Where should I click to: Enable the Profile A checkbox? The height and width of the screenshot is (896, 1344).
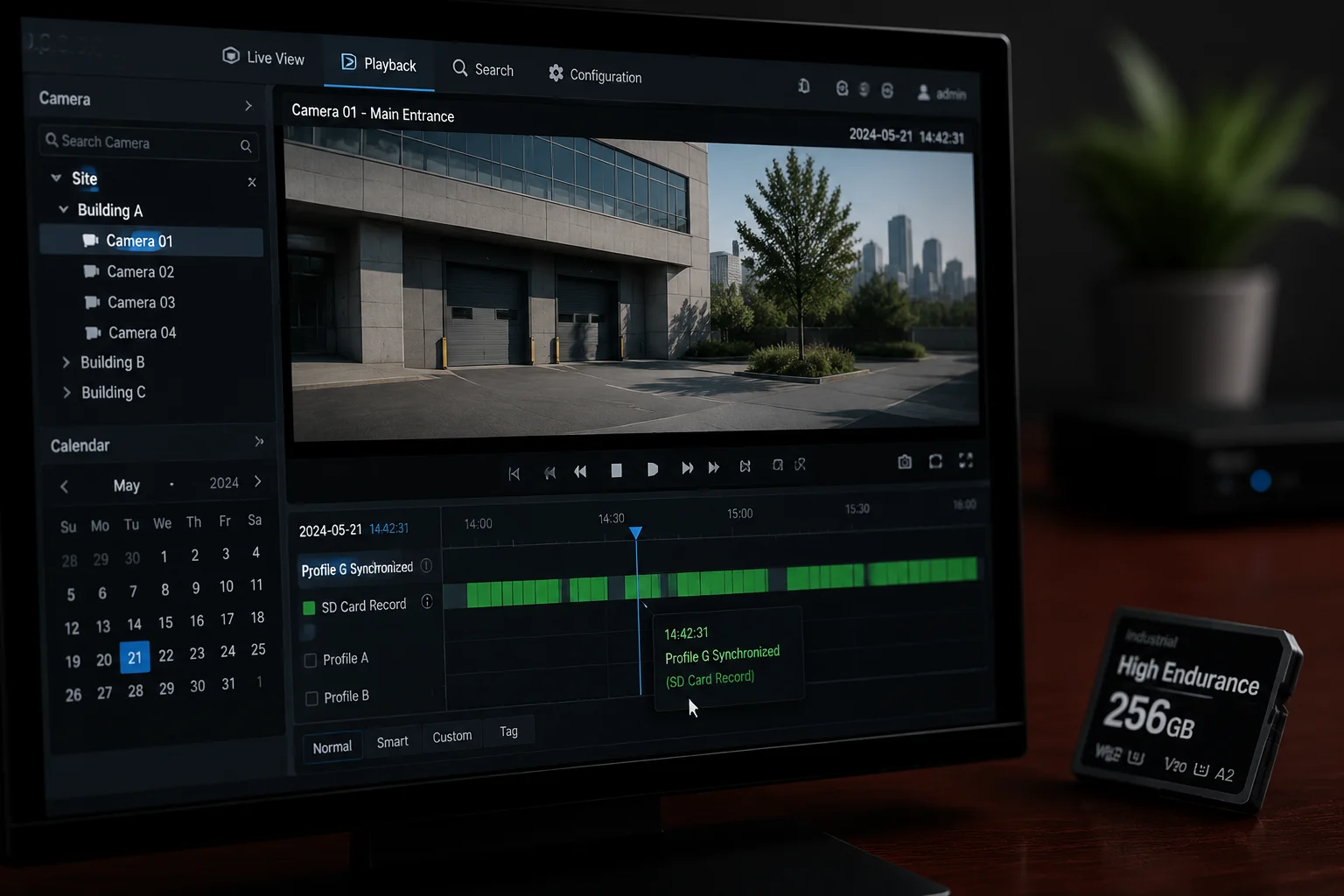click(310, 661)
